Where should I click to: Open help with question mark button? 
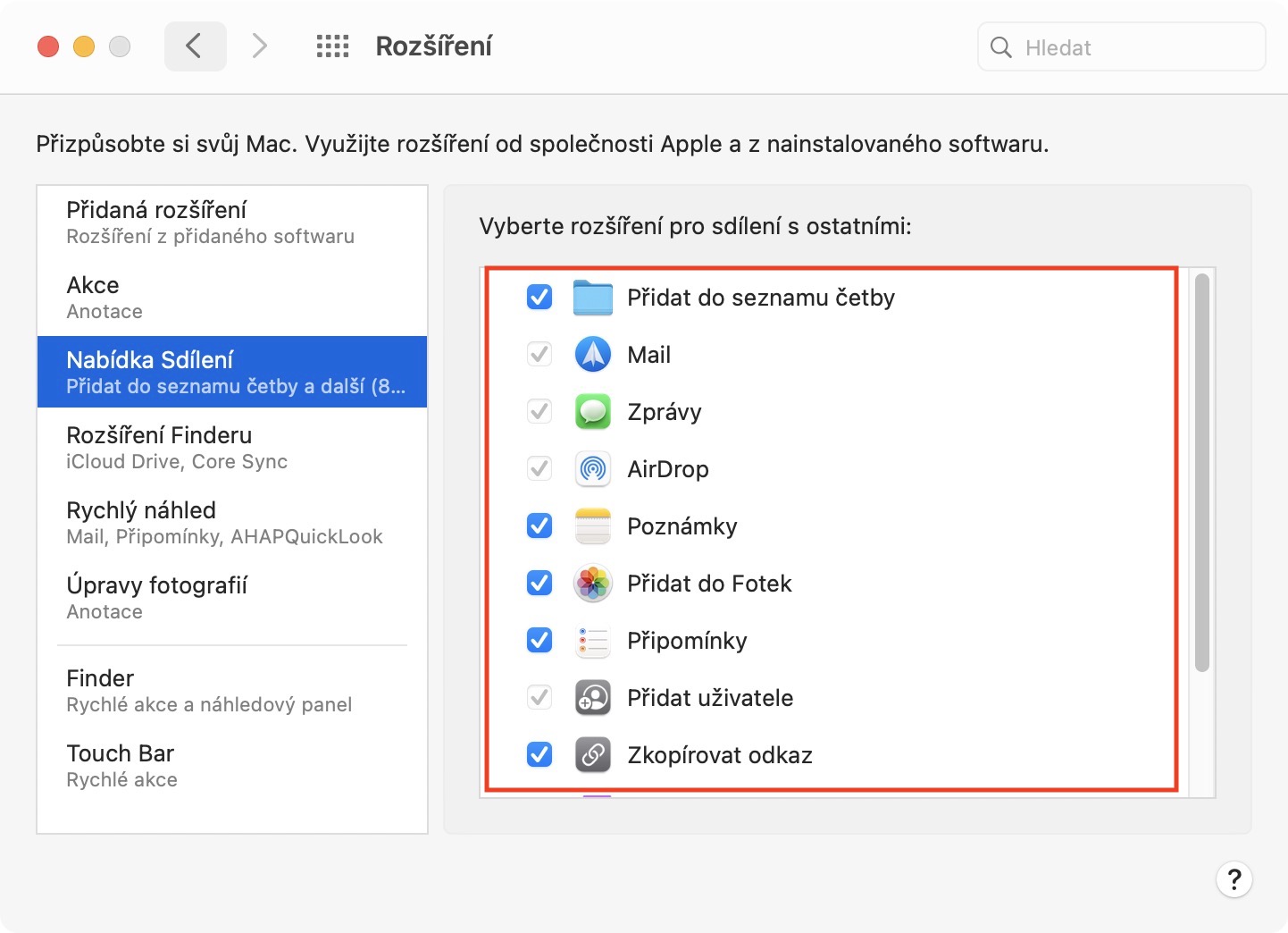pyautogui.click(x=1234, y=879)
